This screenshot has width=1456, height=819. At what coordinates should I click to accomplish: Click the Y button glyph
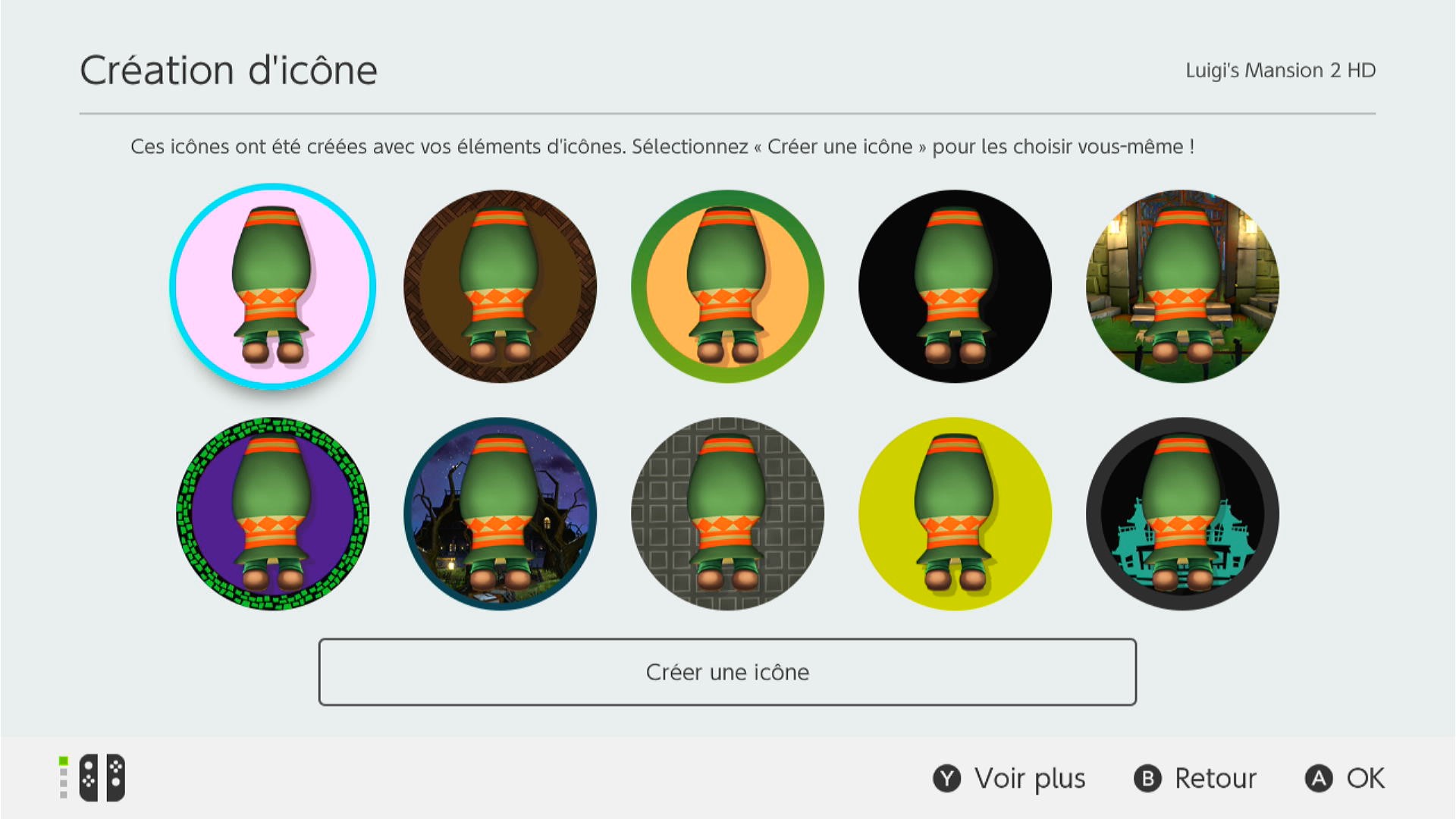pos(946,779)
